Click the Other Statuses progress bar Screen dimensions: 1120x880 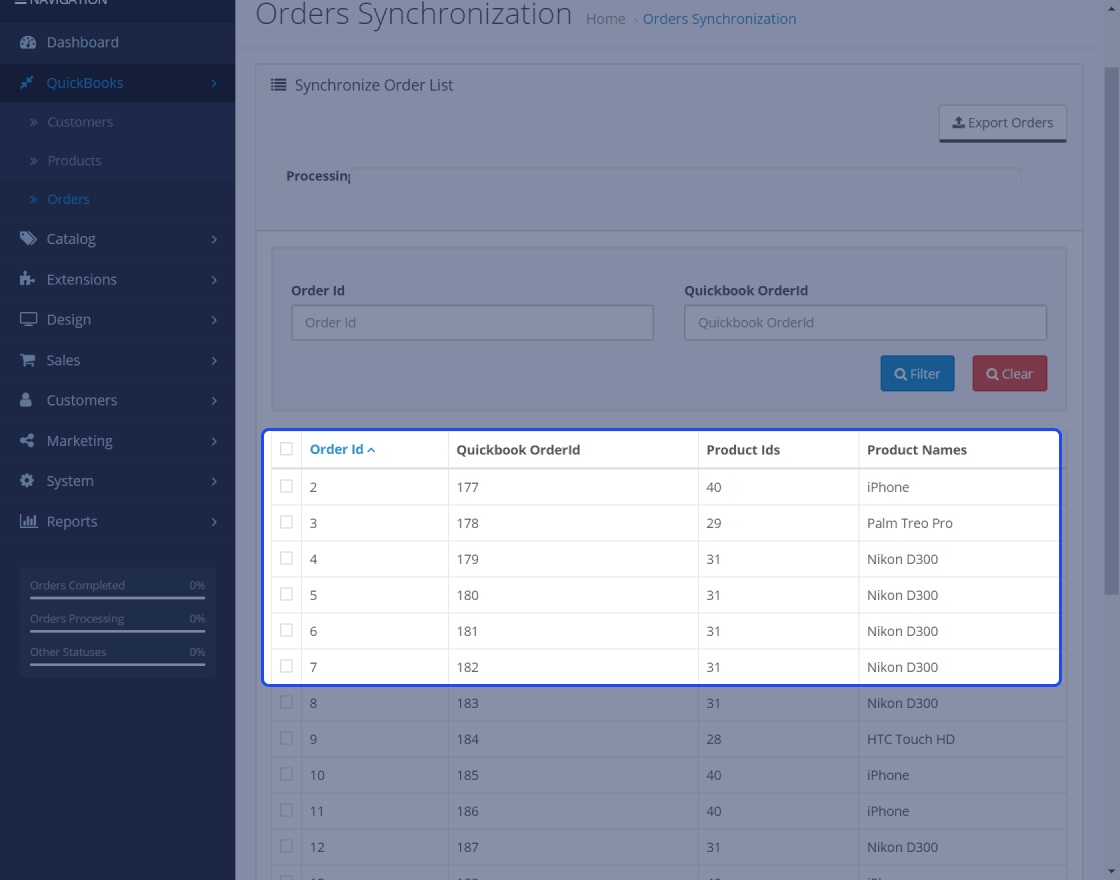point(117,664)
